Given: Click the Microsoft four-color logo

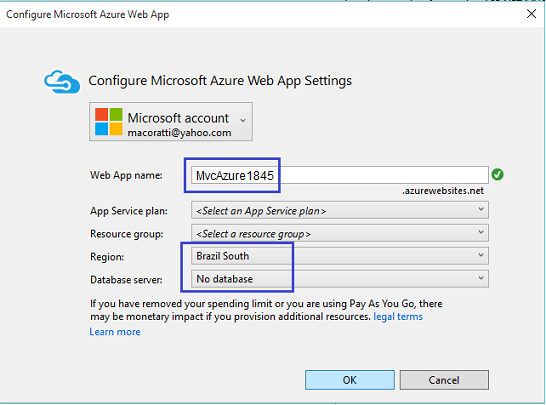Looking at the screenshot, I should 109,122.
